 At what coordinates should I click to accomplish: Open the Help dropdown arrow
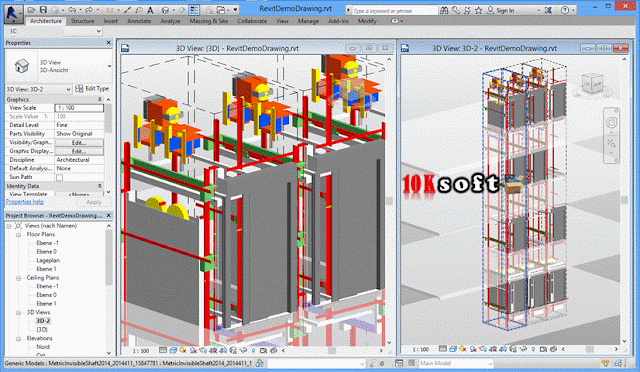(573, 11)
